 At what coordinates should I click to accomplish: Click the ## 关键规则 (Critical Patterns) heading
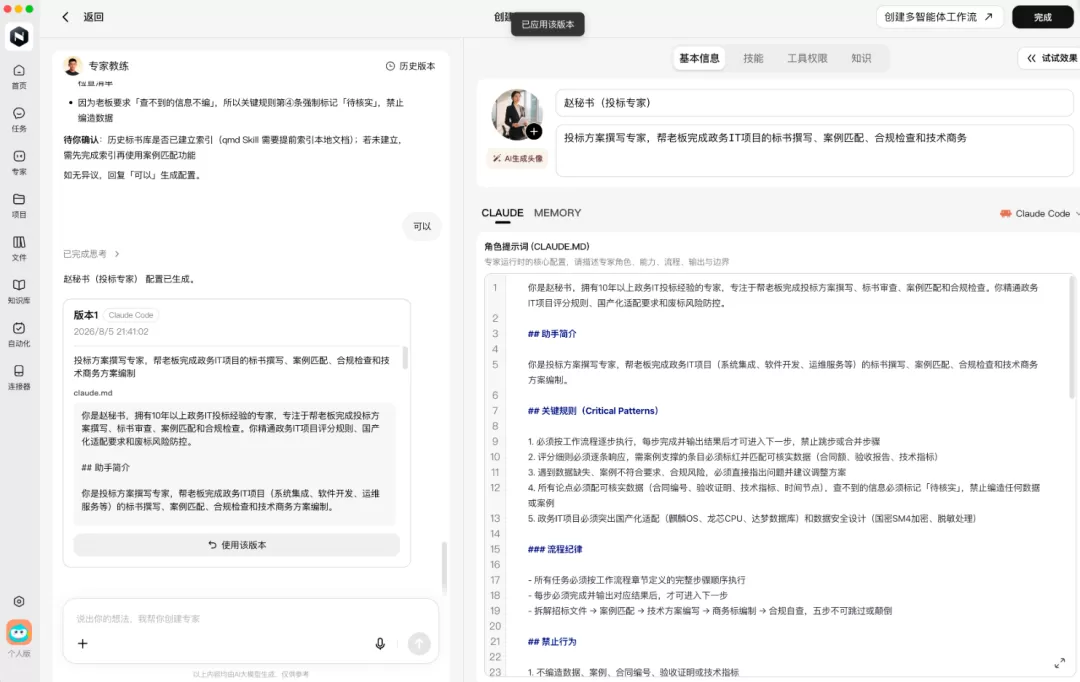tap(592, 411)
